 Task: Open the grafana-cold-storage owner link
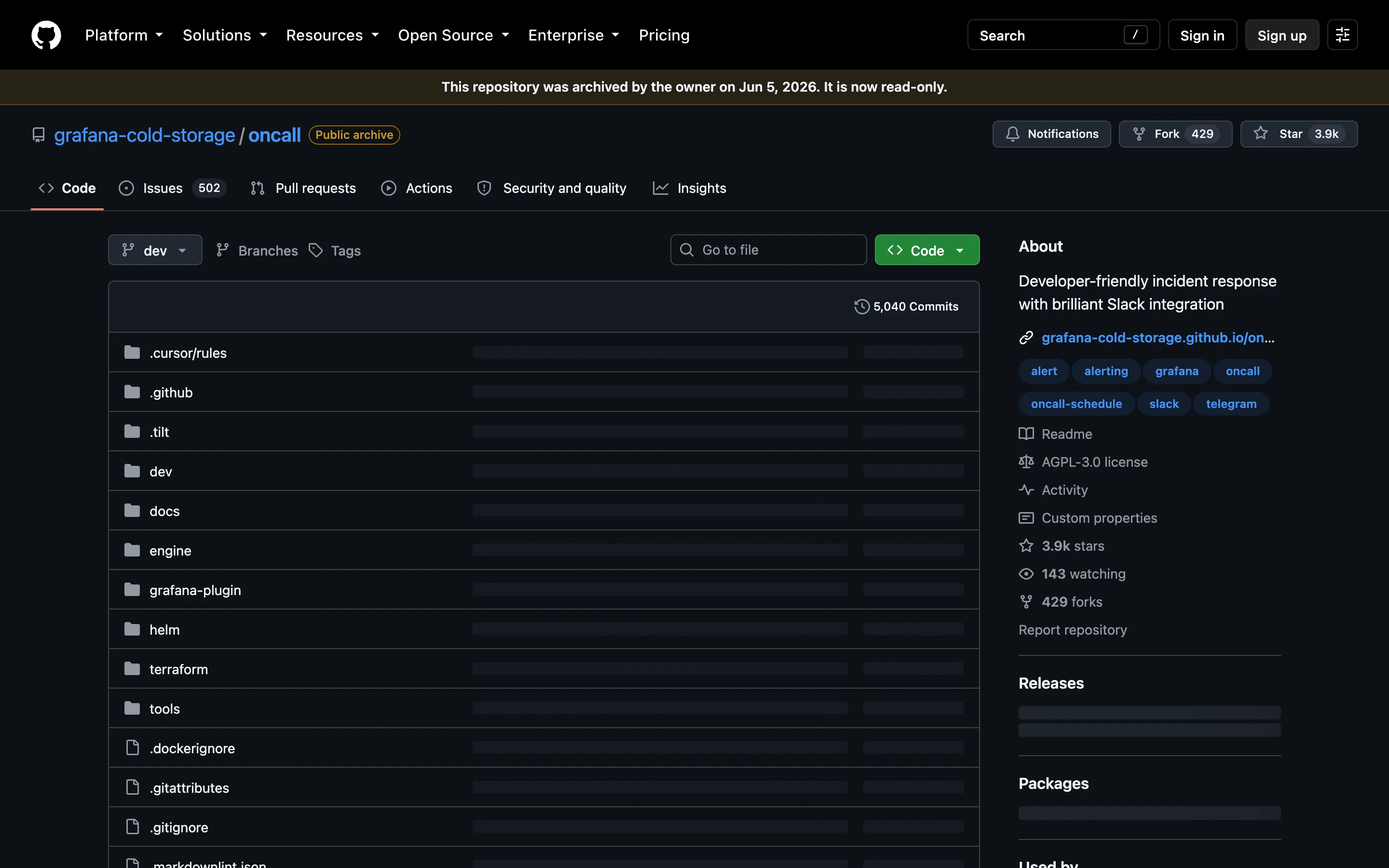click(145, 135)
